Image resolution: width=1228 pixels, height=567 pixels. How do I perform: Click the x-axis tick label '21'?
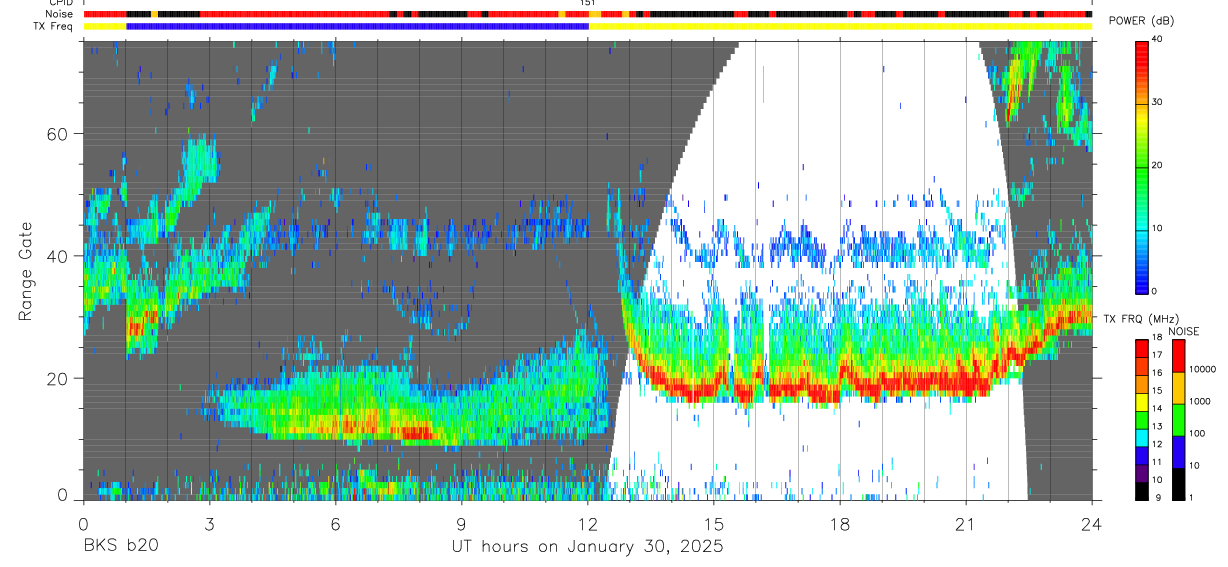pyautogui.click(x=966, y=524)
